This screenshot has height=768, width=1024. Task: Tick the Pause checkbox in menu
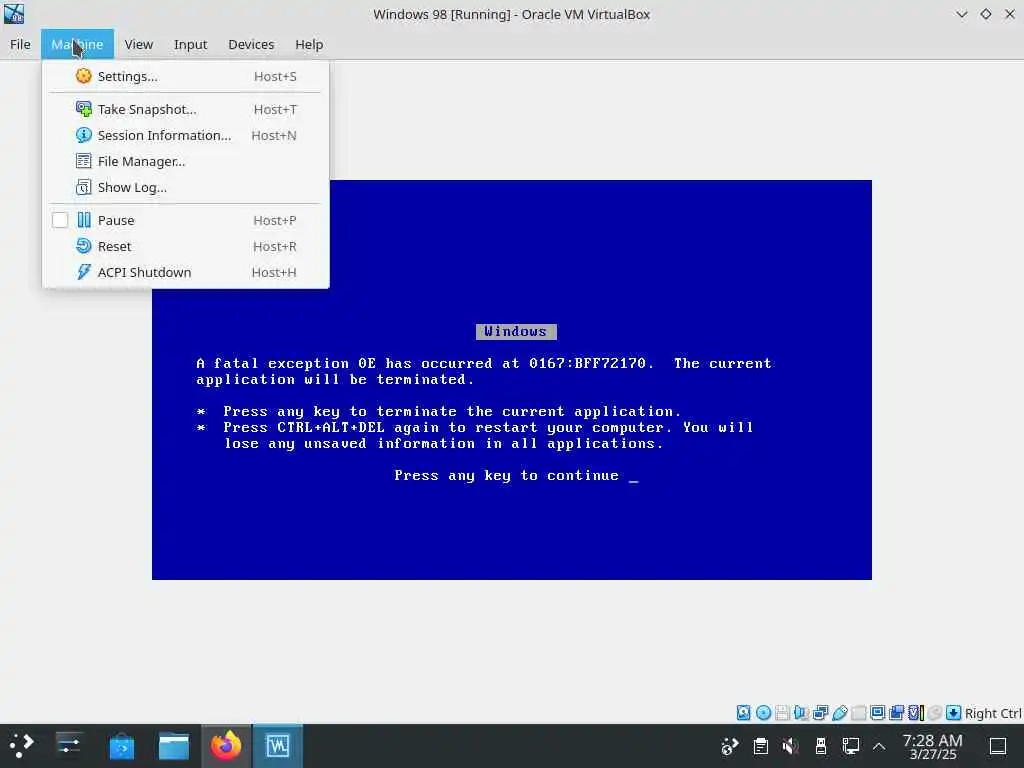60,220
